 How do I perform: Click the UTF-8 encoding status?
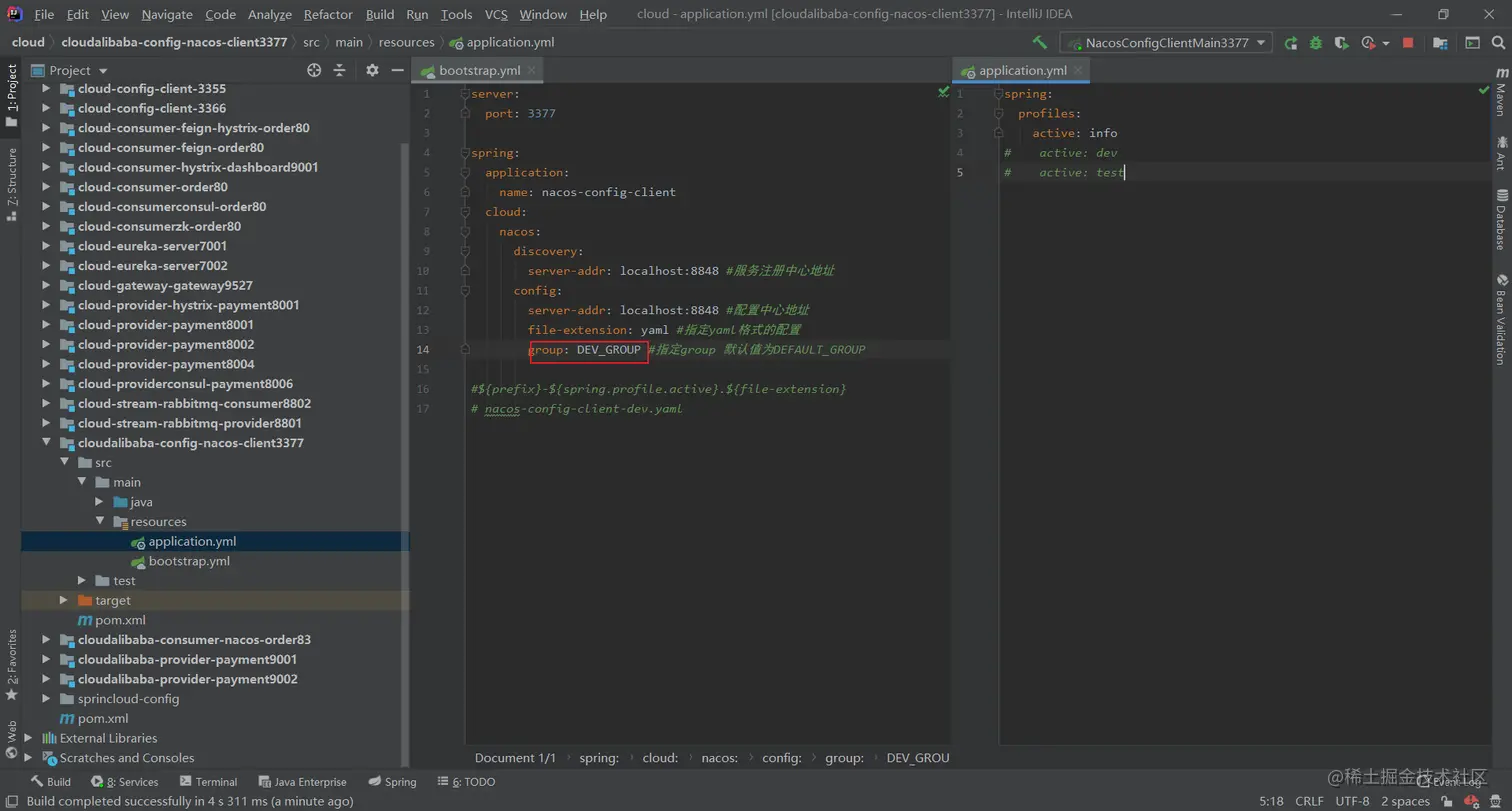click(x=1352, y=801)
